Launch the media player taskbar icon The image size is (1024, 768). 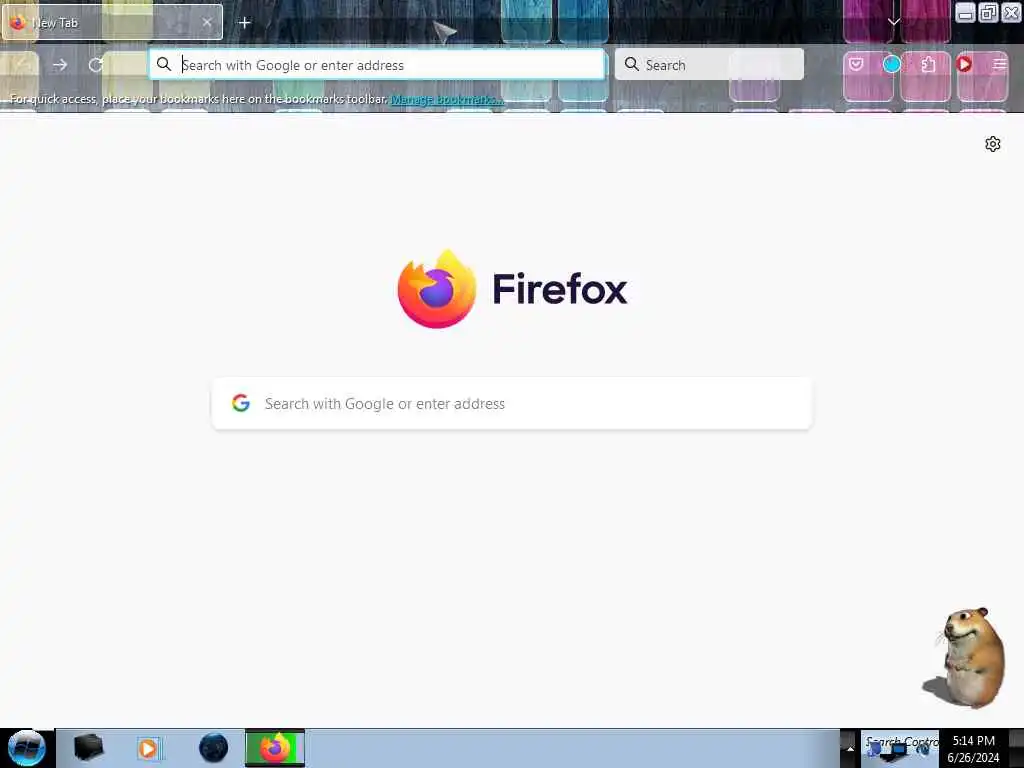click(x=148, y=748)
